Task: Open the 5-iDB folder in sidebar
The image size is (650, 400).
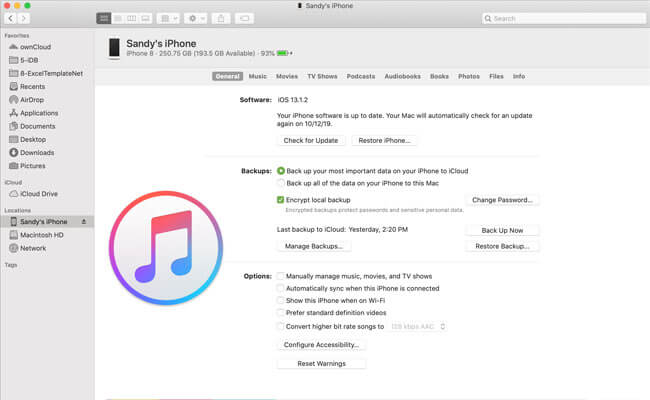Action: pyautogui.click(x=24, y=60)
